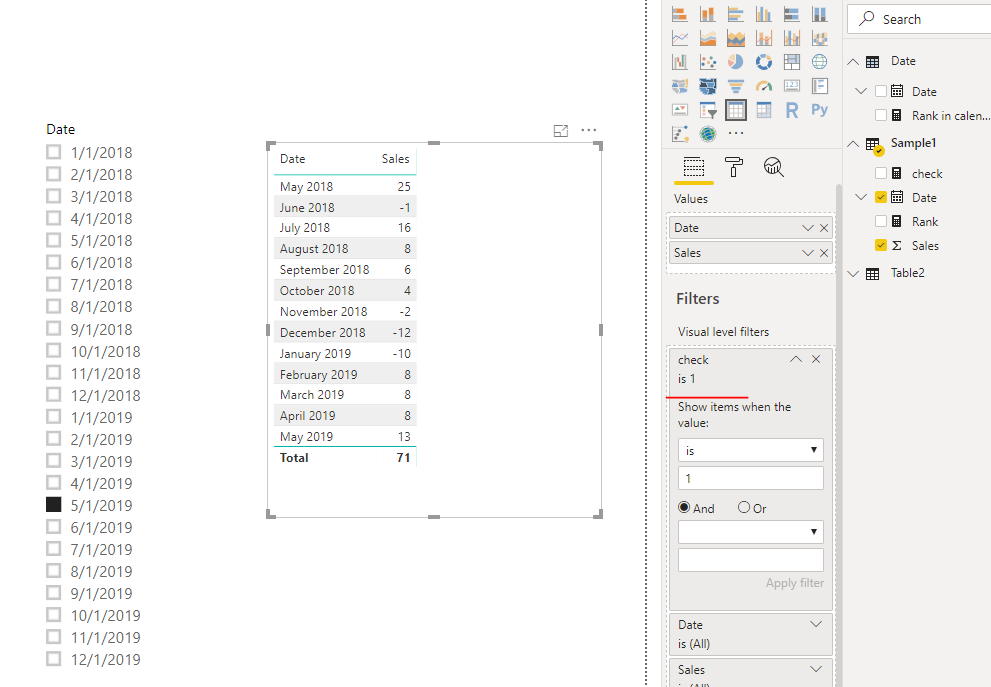The height and width of the screenshot is (687, 991).
Task: Select the Gauge visual
Action: [763, 86]
